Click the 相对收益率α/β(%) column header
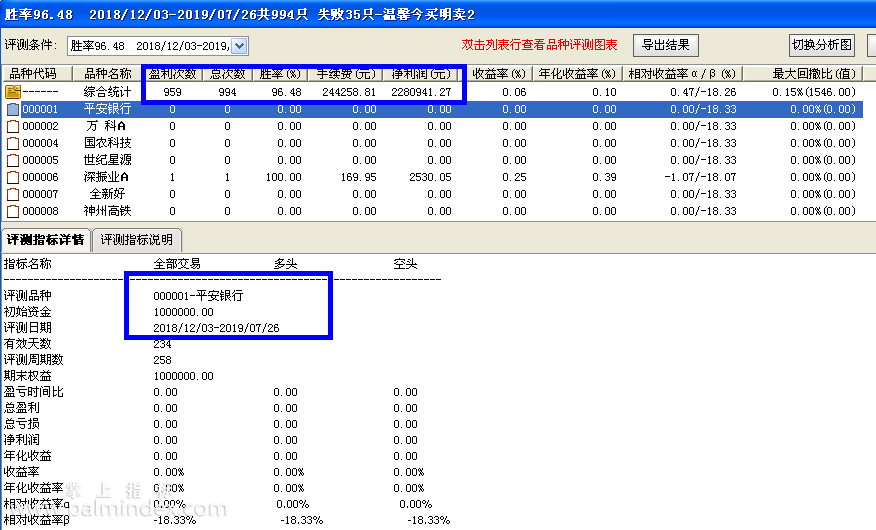 tap(682, 74)
